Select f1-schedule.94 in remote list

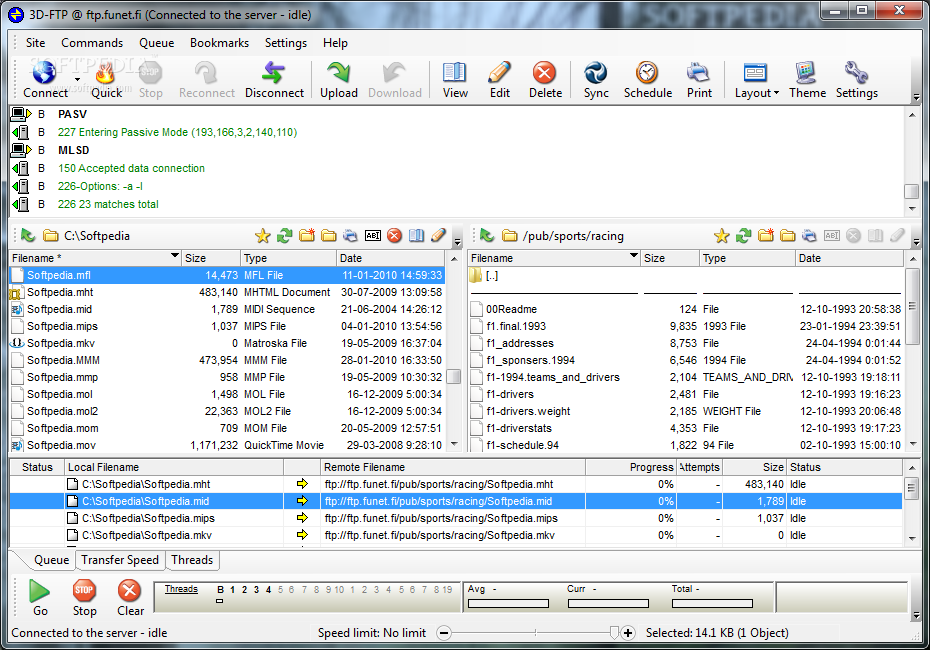point(686,445)
